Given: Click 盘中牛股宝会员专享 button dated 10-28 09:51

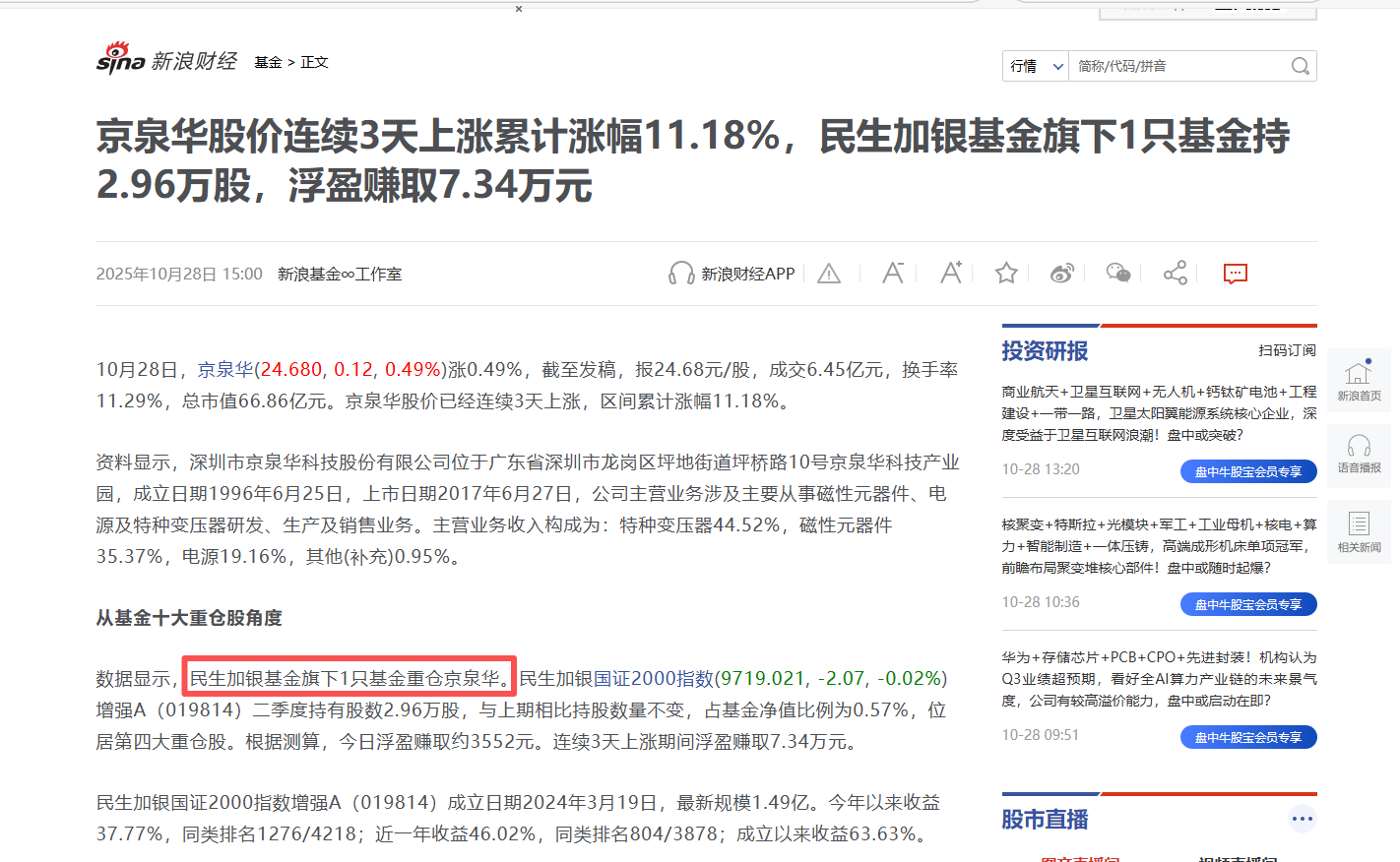Looking at the screenshot, I should pos(1248,737).
